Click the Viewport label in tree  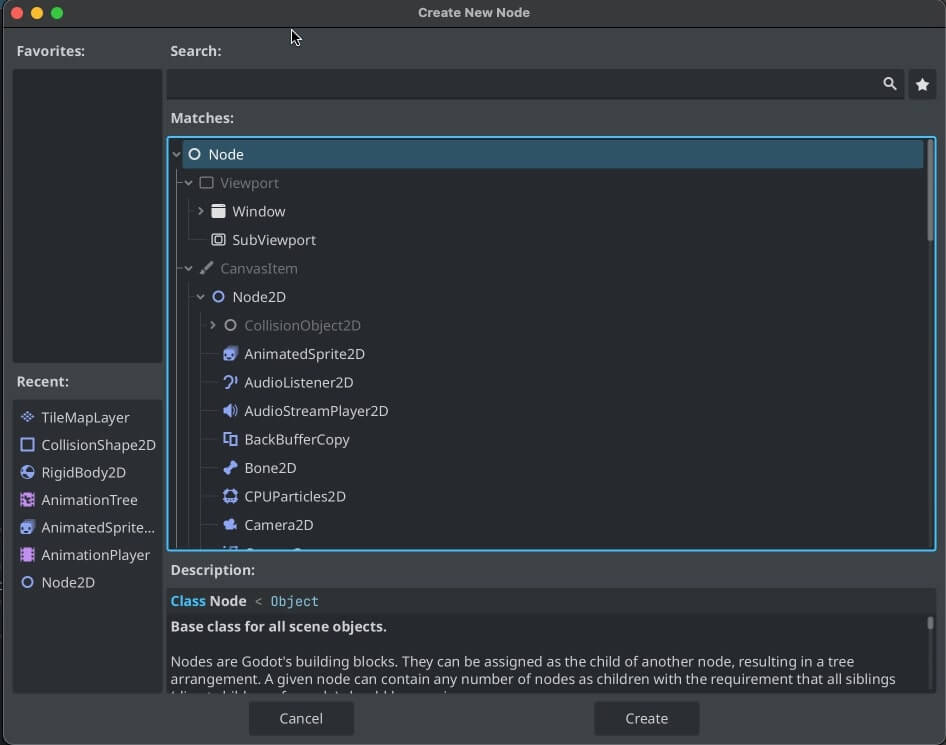249,183
